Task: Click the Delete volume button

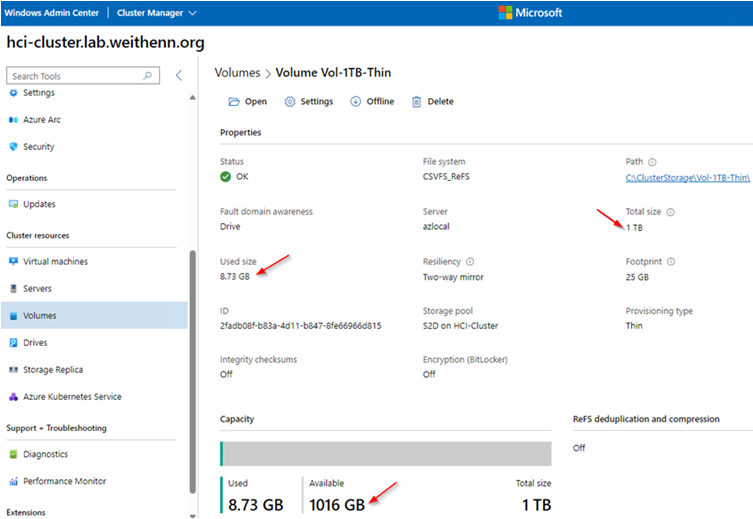Action: (x=432, y=102)
